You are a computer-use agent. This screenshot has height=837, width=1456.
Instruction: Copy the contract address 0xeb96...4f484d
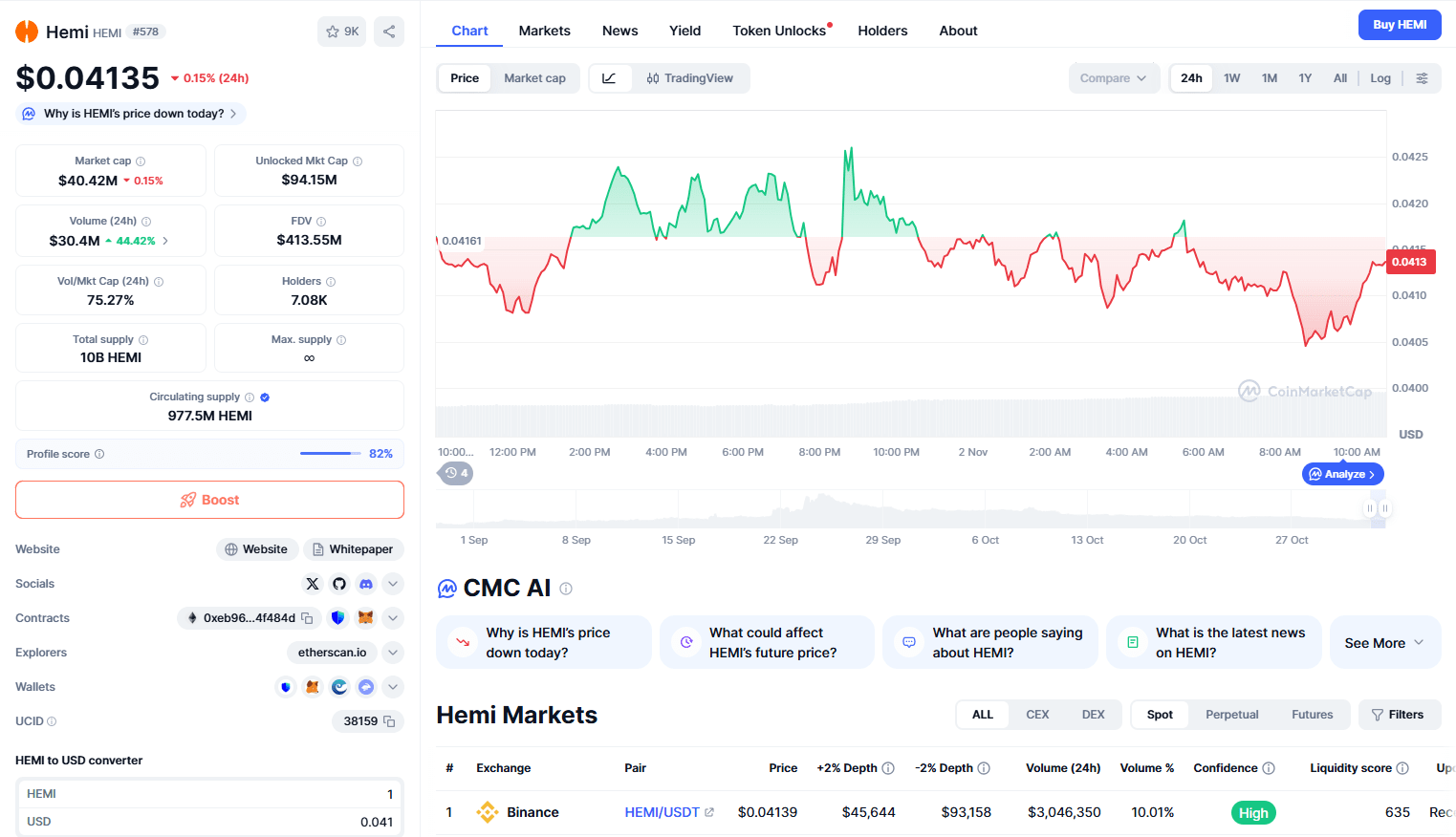307,618
